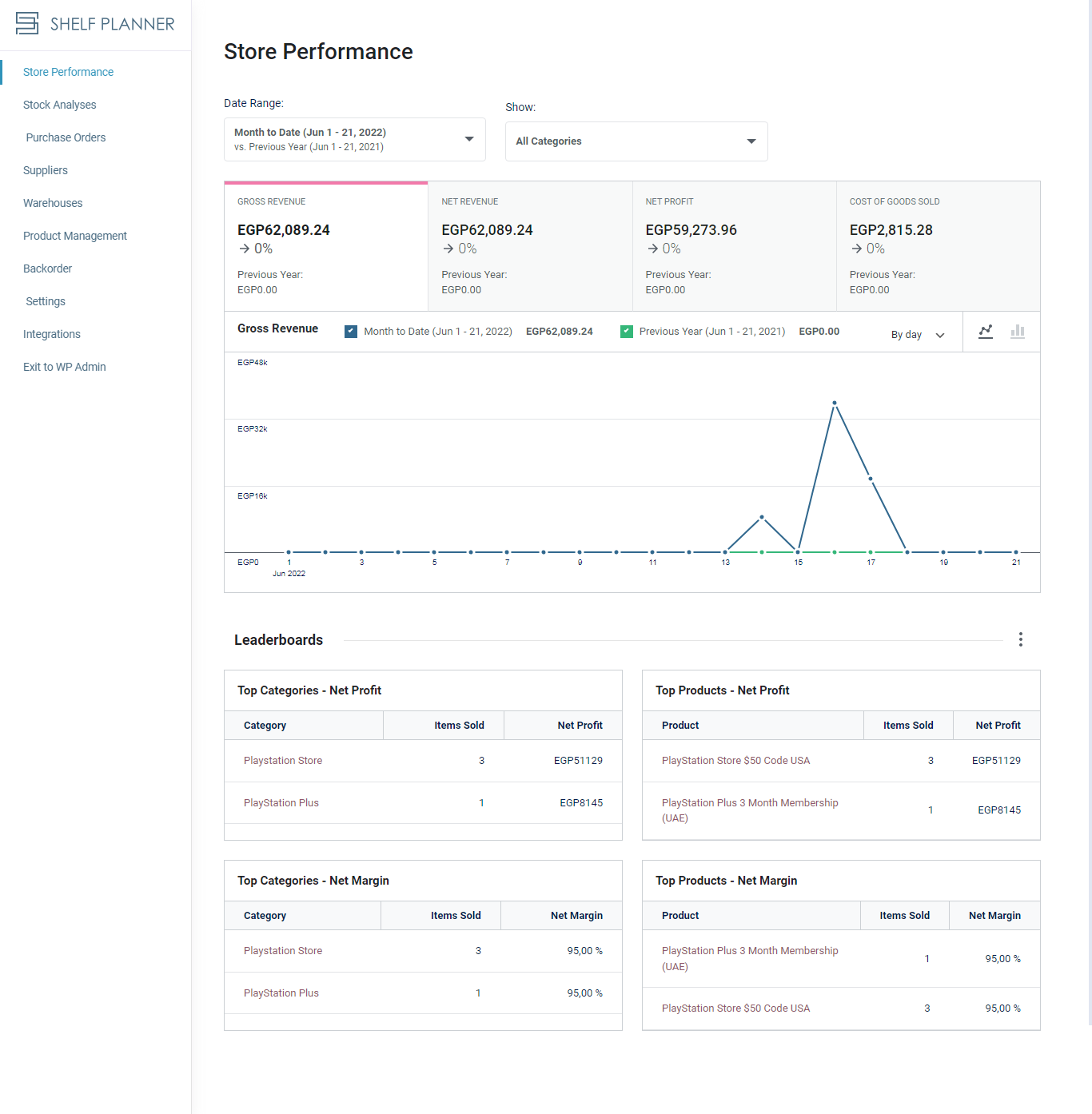Go to Purchase Orders page
1092x1114 pixels.
(x=66, y=137)
